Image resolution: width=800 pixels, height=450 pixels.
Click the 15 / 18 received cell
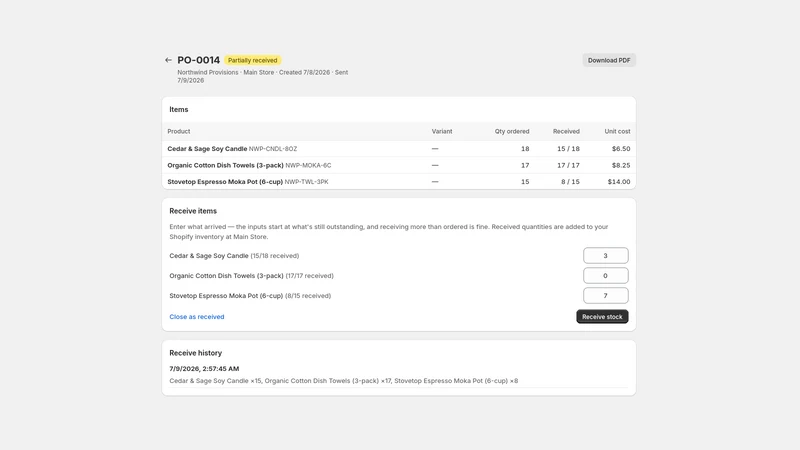[x=568, y=149]
